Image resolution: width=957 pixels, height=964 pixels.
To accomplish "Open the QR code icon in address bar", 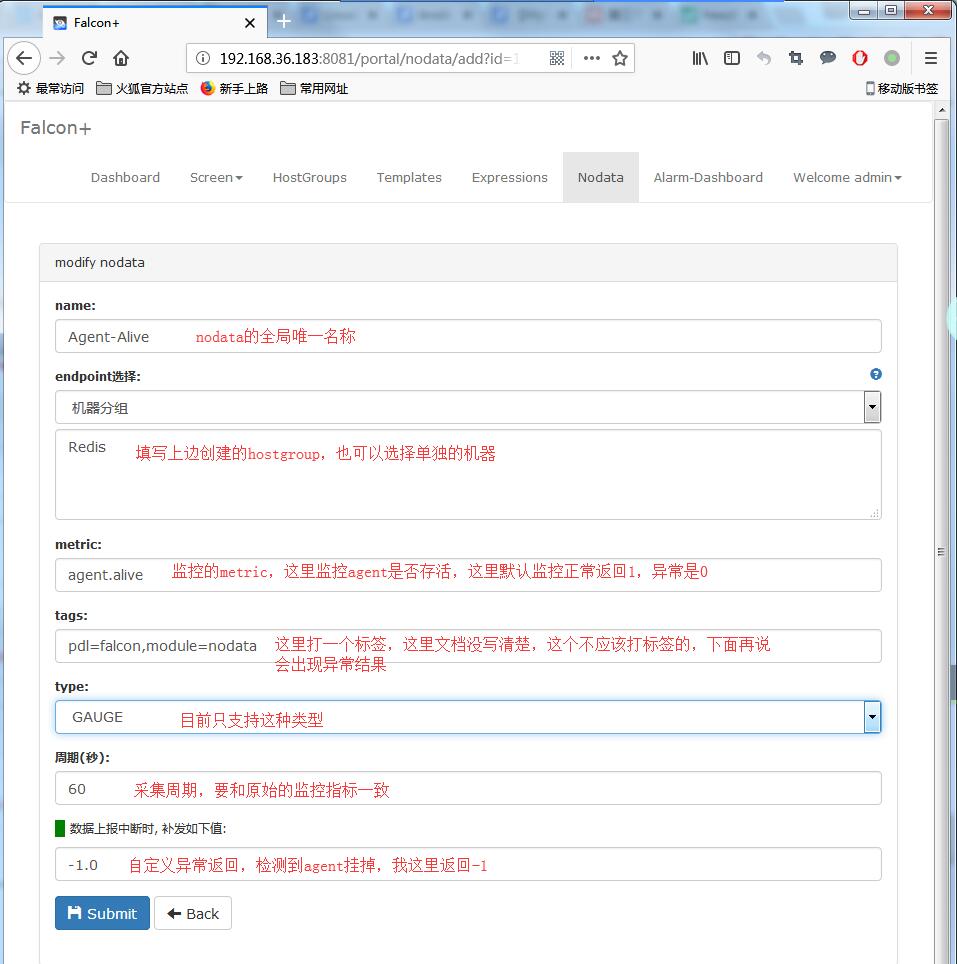I will pyautogui.click(x=557, y=58).
